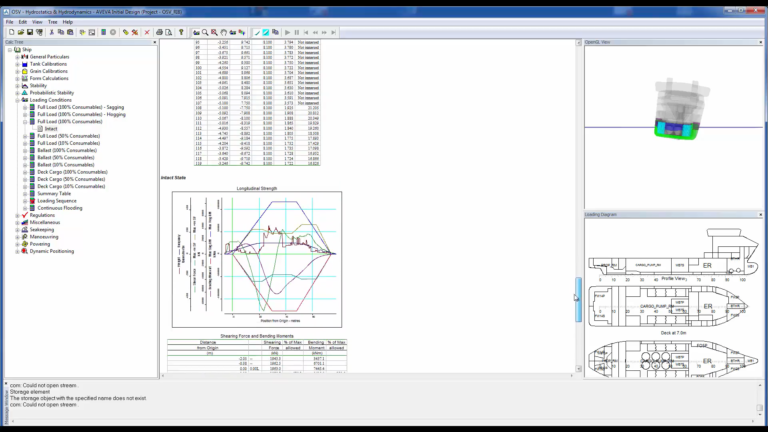The image size is (768, 432).
Task: Click the 3D ship model in OpenGL View
Action: click(x=681, y=109)
